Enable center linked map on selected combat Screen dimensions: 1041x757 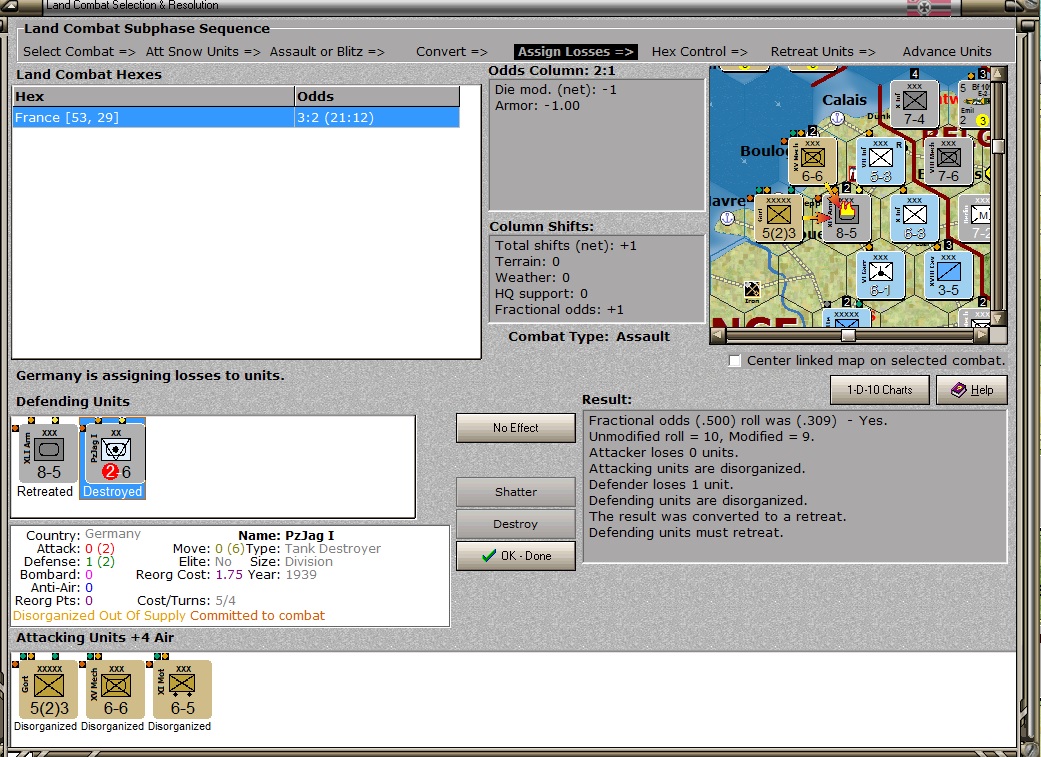pyautogui.click(x=734, y=361)
